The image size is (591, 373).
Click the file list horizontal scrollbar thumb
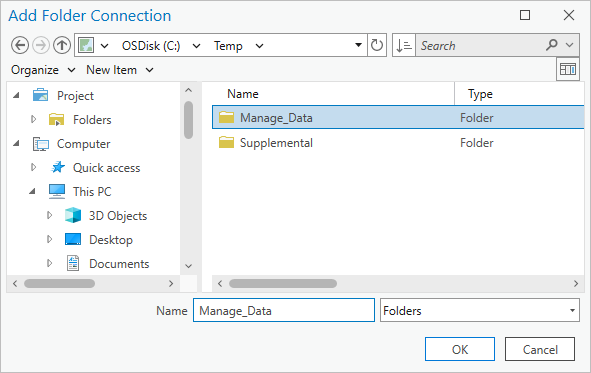[283, 283]
